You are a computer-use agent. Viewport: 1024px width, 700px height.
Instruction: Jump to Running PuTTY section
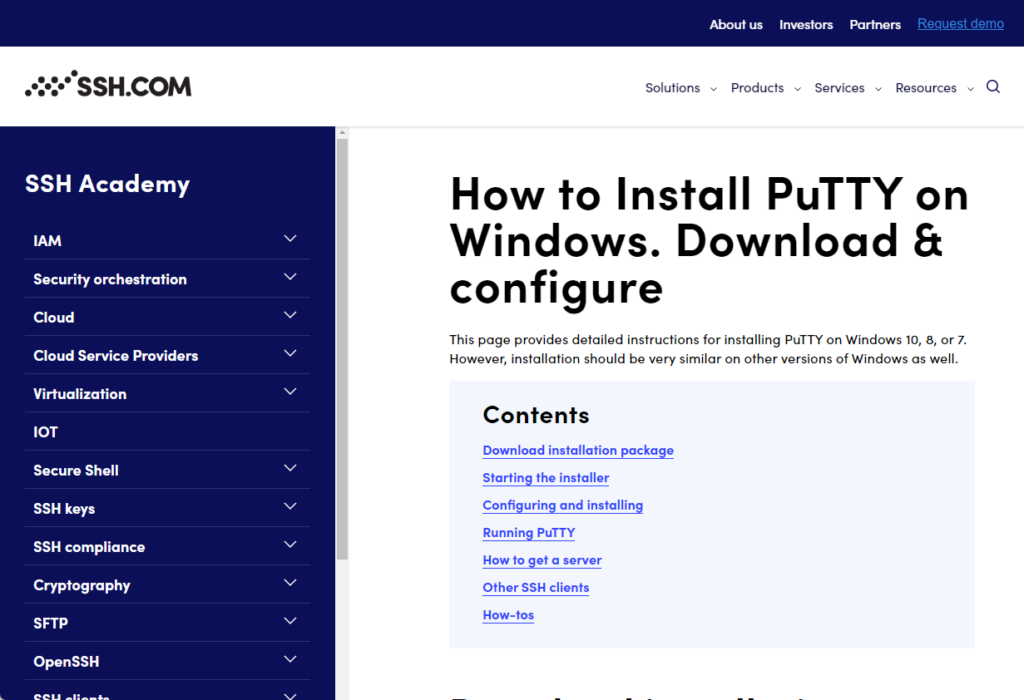(528, 533)
